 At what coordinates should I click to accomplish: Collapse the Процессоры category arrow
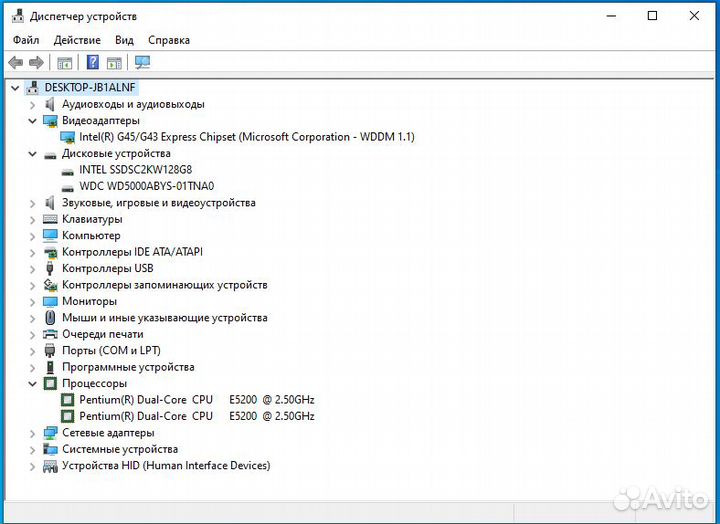32,383
